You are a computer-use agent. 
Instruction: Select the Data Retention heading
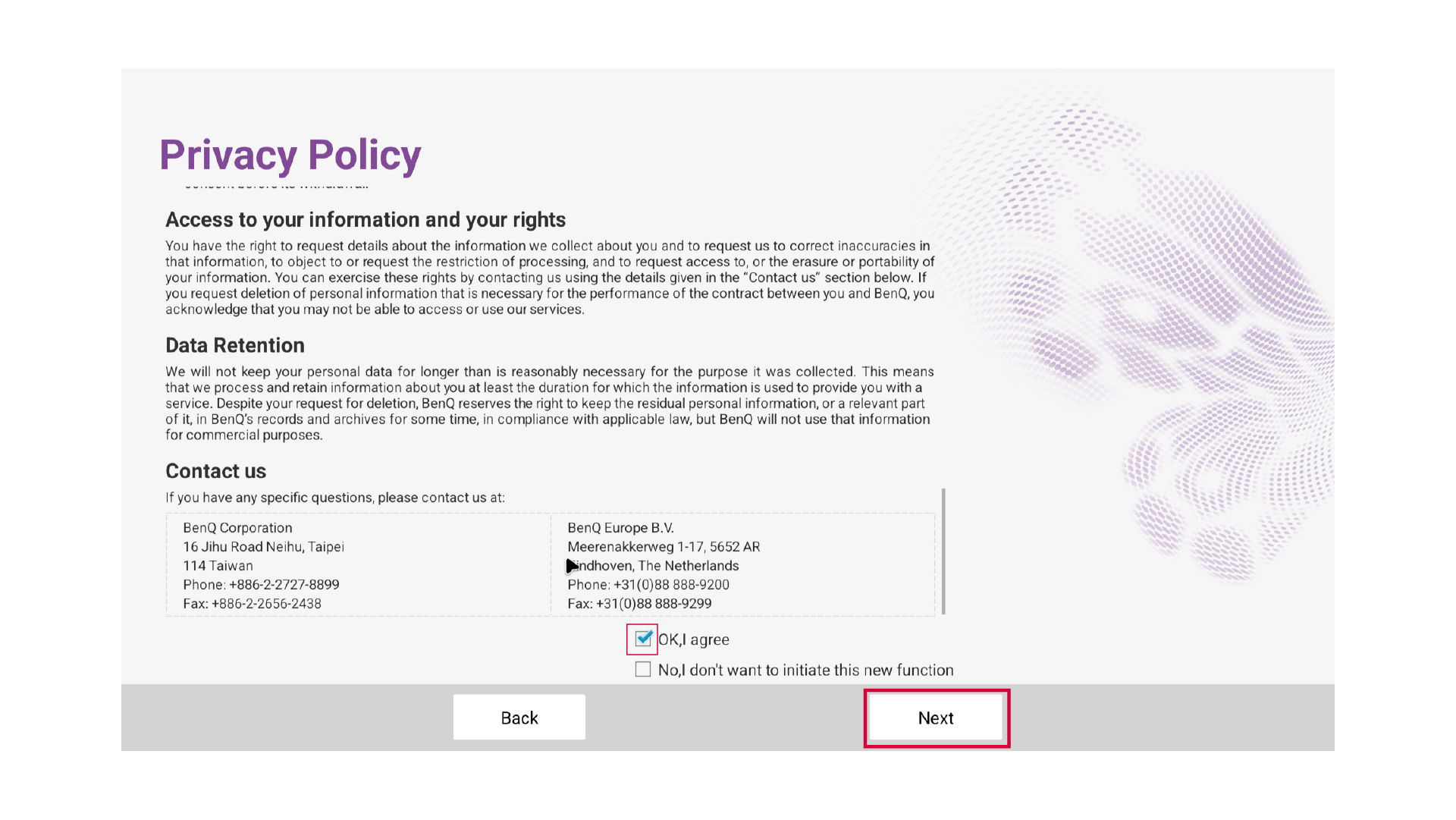click(235, 345)
